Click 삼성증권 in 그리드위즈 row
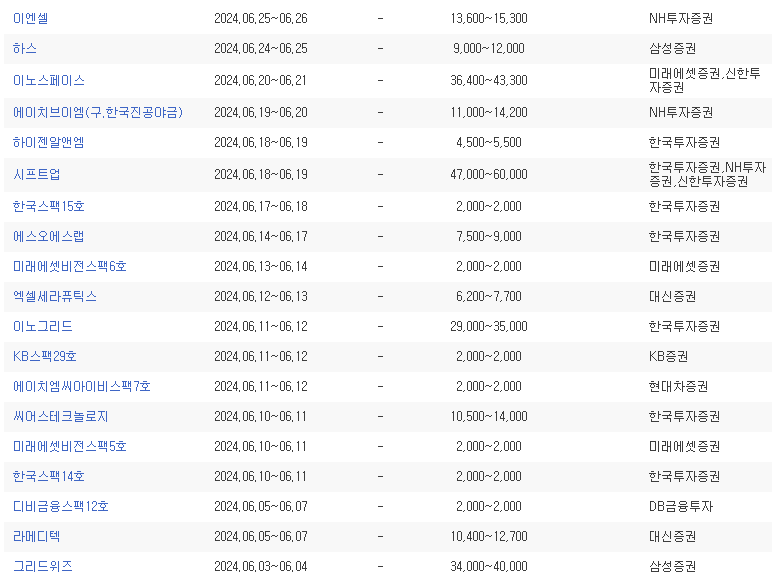Viewport: 772px width, 577px height. click(x=673, y=567)
